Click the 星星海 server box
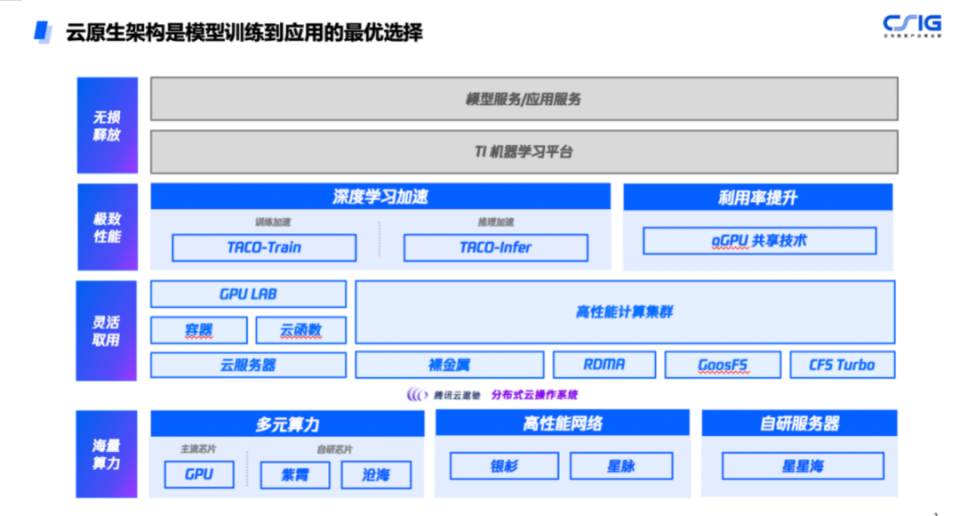Image resolution: width=960 pixels, height=516 pixels. point(802,466)
